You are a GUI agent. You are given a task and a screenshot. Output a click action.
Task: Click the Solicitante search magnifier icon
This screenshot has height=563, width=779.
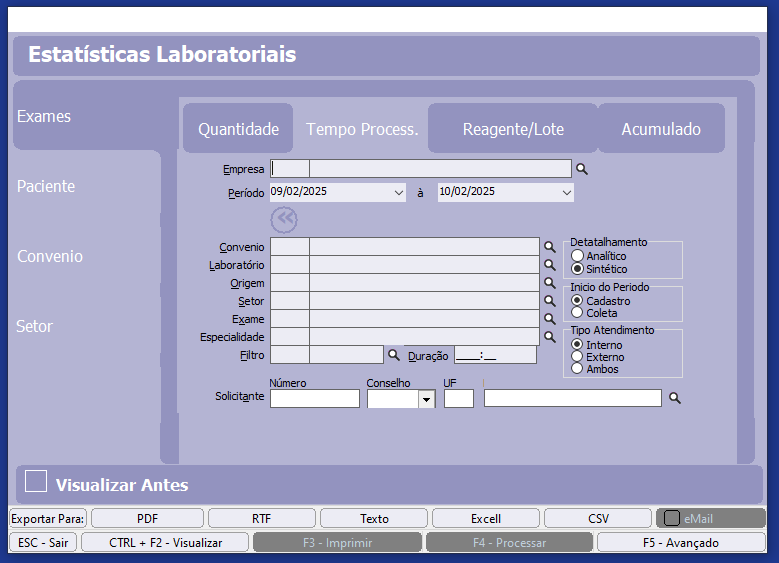coord(675,398)
